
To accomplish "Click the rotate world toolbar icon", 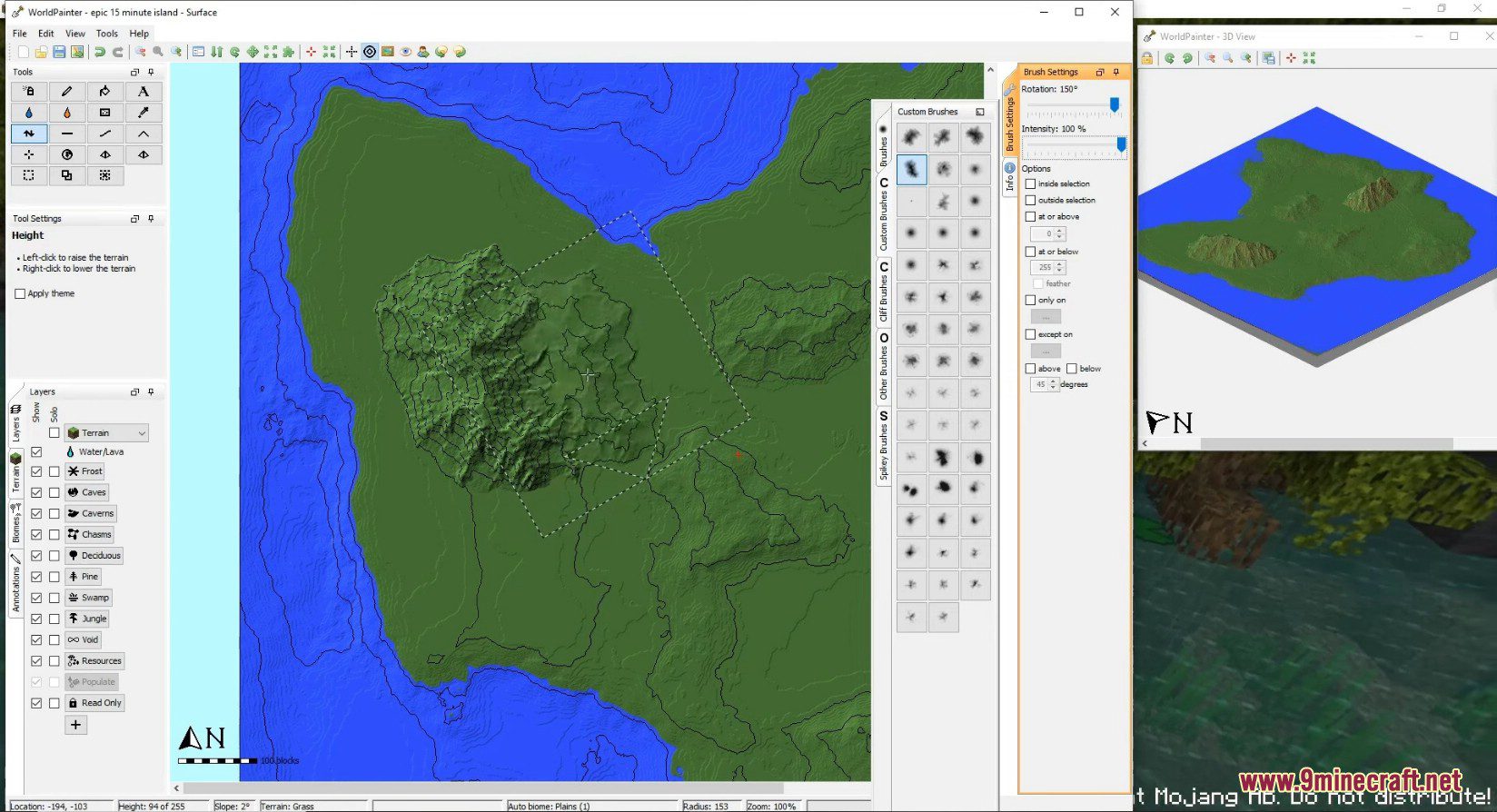I will tap(234, 52).
